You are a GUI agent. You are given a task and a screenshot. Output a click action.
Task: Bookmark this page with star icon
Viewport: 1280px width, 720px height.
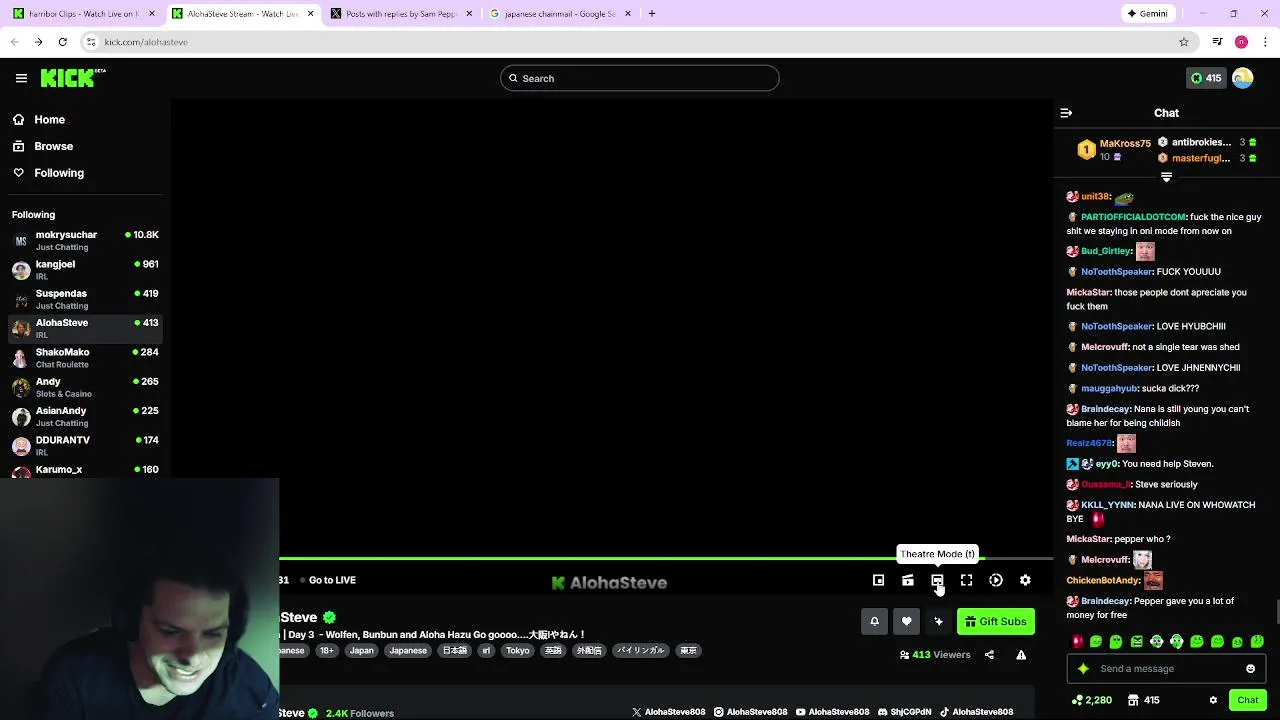click(1184, 42)
